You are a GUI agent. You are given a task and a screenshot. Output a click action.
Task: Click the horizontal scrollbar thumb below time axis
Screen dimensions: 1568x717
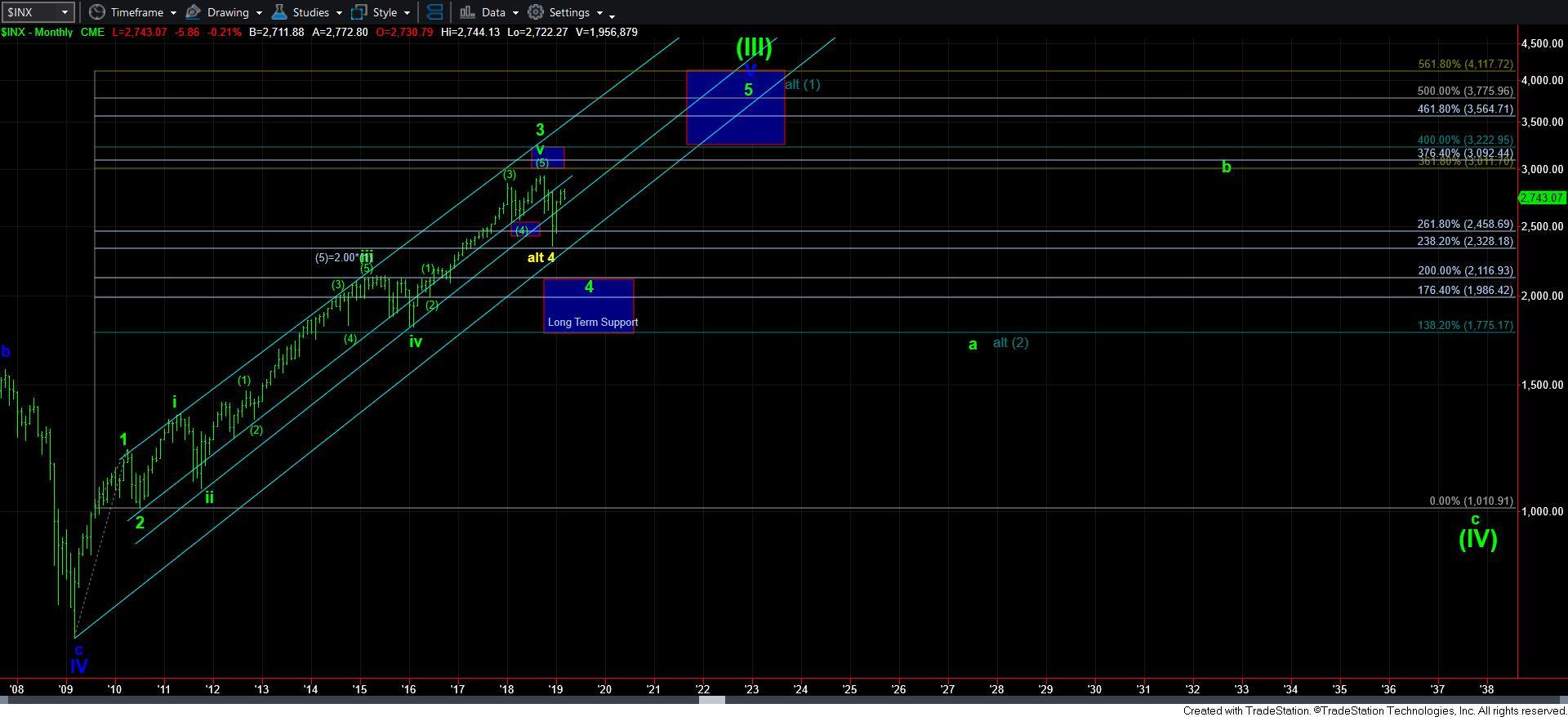click(711, 700)
